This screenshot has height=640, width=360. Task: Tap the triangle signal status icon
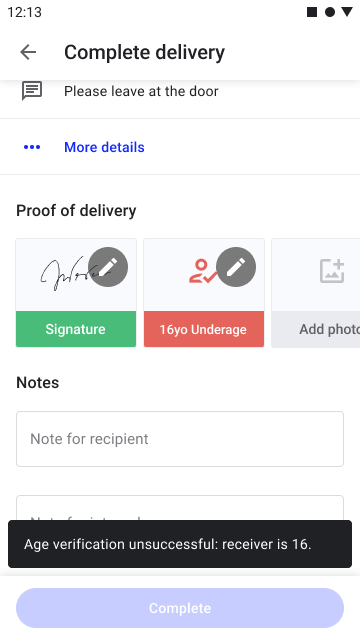click(x=347, y=12)
